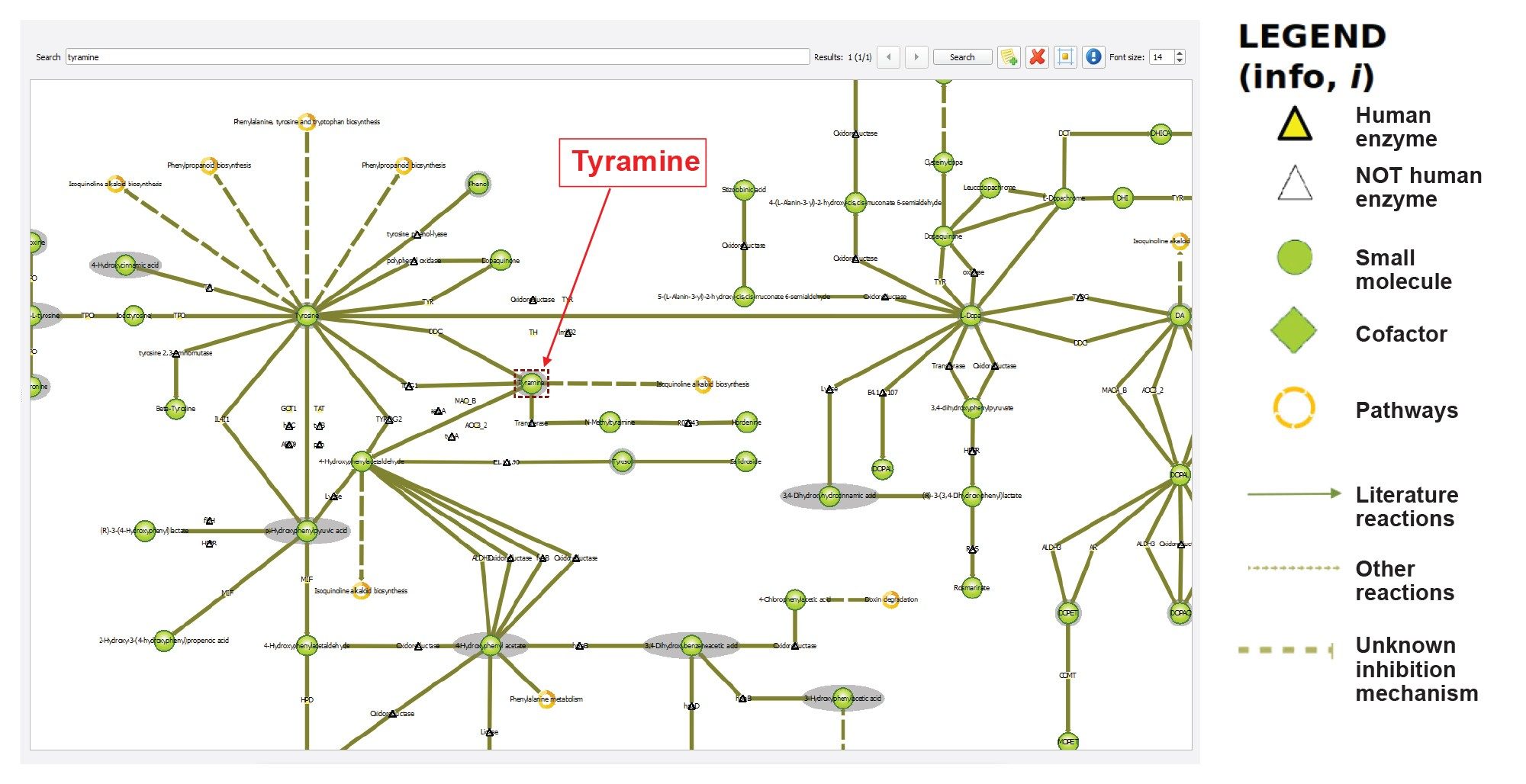Select the DHI node

point(1122,198)
